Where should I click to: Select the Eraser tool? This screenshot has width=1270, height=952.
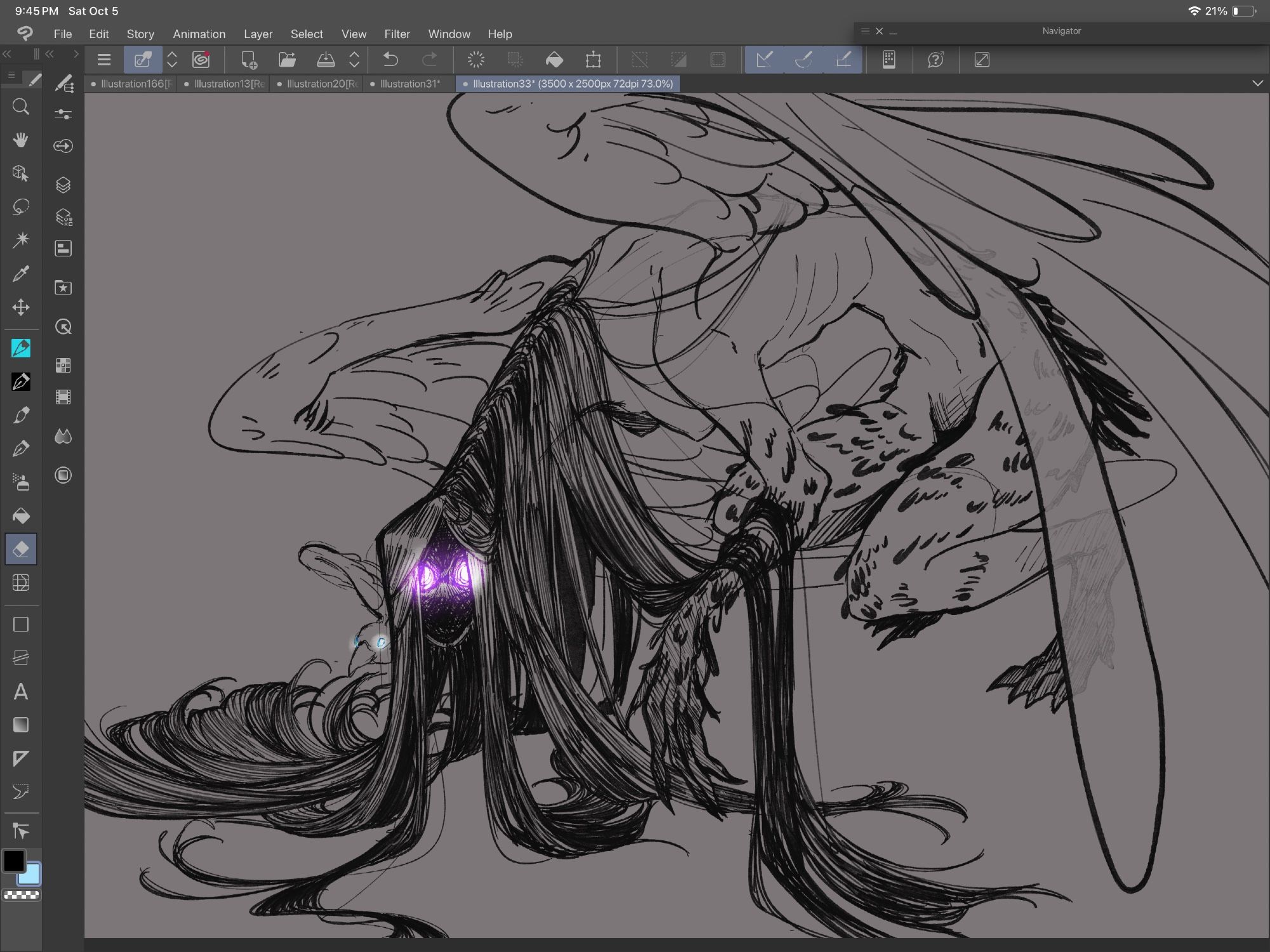pos(21,549)
